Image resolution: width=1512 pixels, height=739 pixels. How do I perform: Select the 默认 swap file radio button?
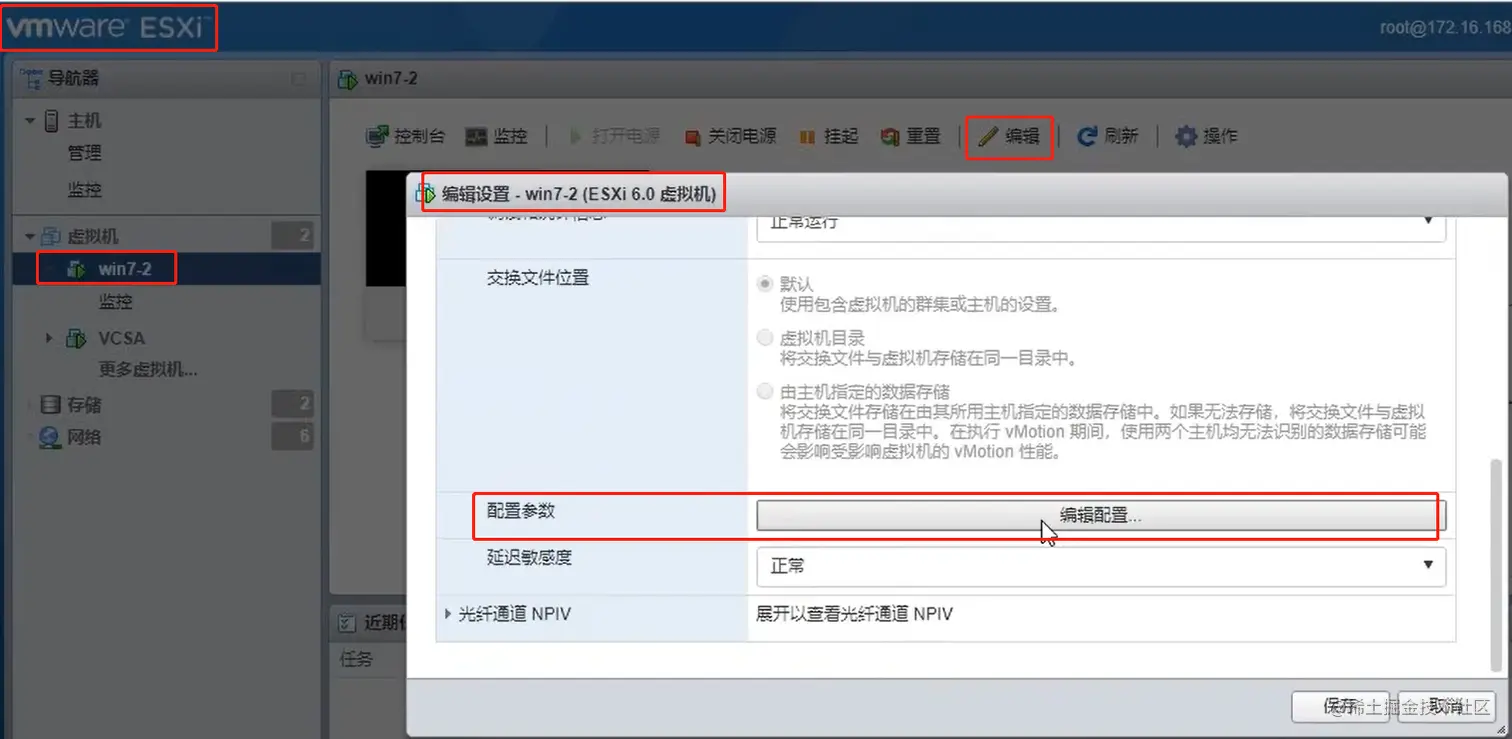pos(765,284)
